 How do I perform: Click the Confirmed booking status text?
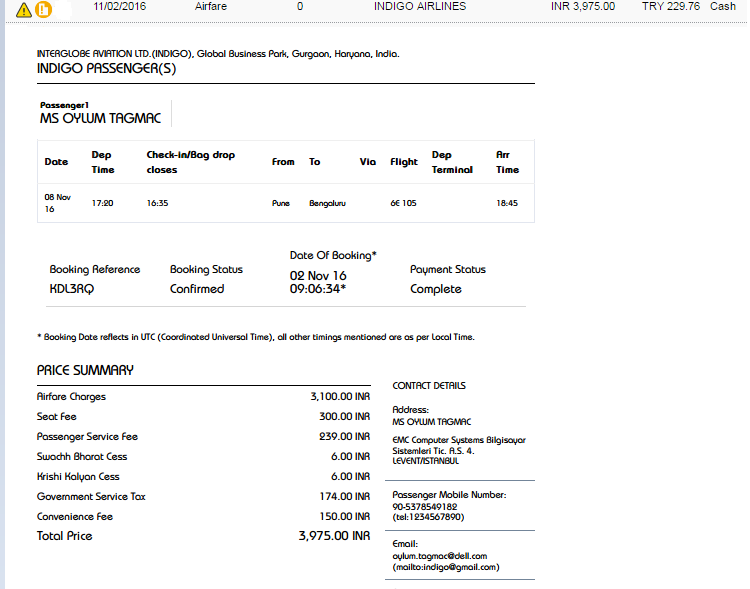(197, 289)
